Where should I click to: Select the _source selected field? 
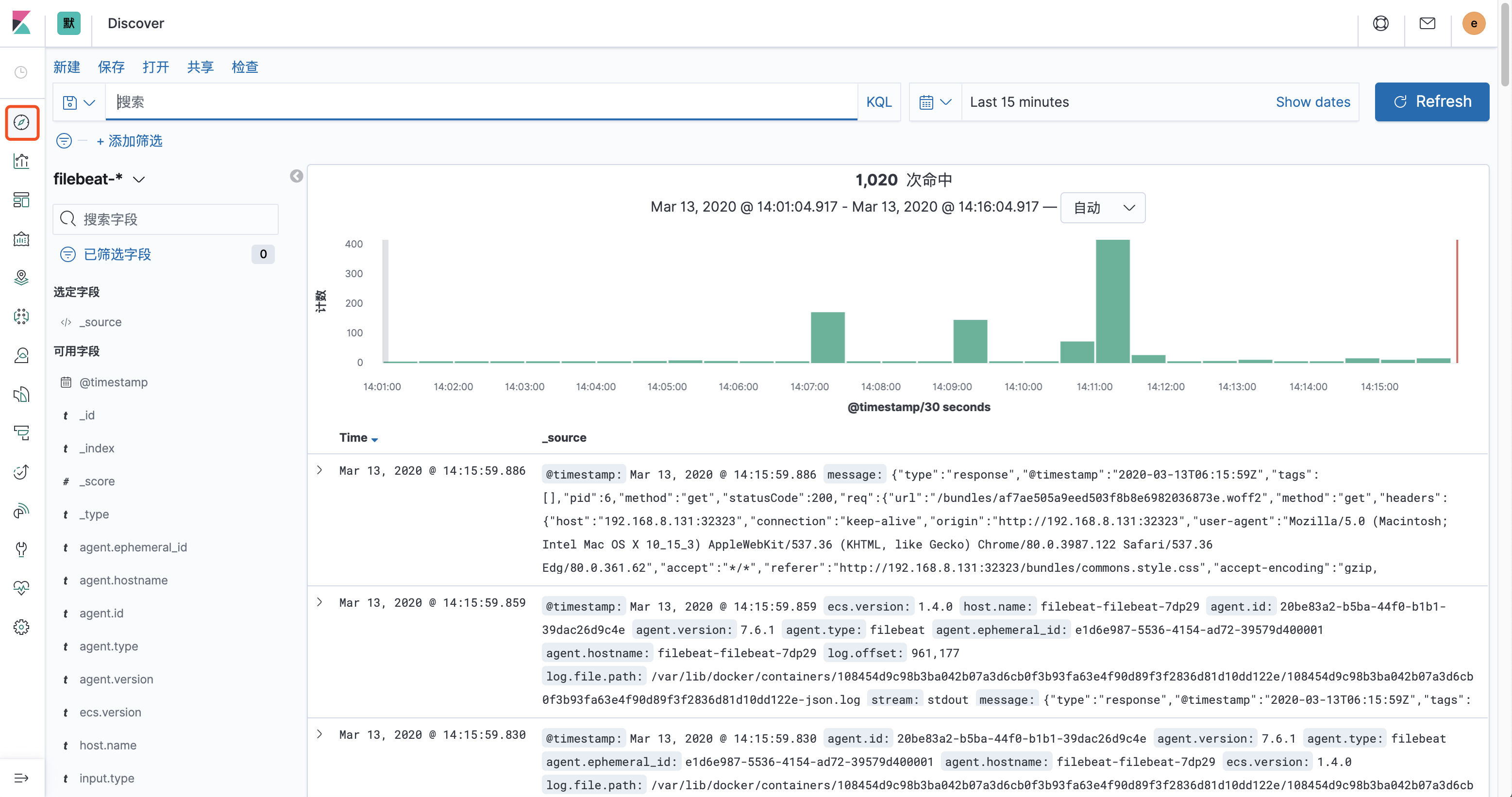pos(101,322)
